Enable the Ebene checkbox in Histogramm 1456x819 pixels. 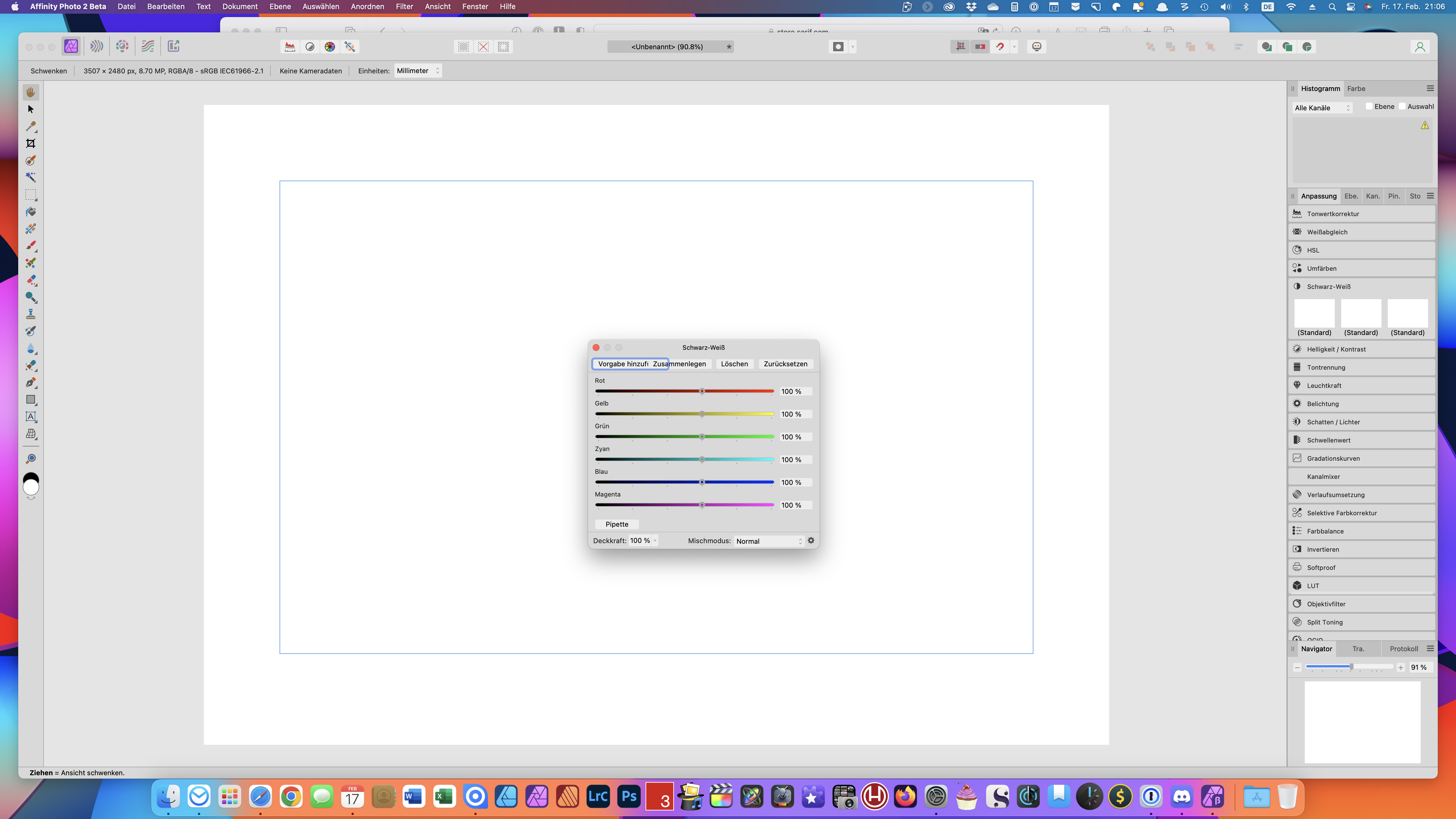click(1369, 106)
